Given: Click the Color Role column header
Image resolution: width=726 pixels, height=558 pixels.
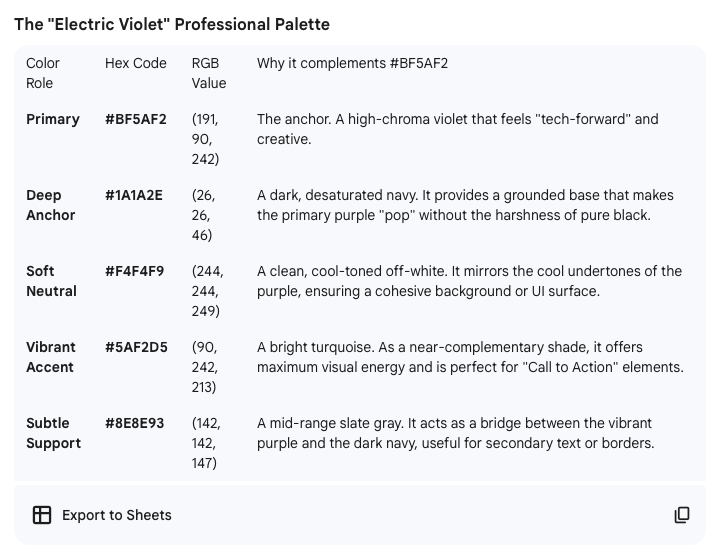Looking at the screenshot, I should click(x=43, y=73).
